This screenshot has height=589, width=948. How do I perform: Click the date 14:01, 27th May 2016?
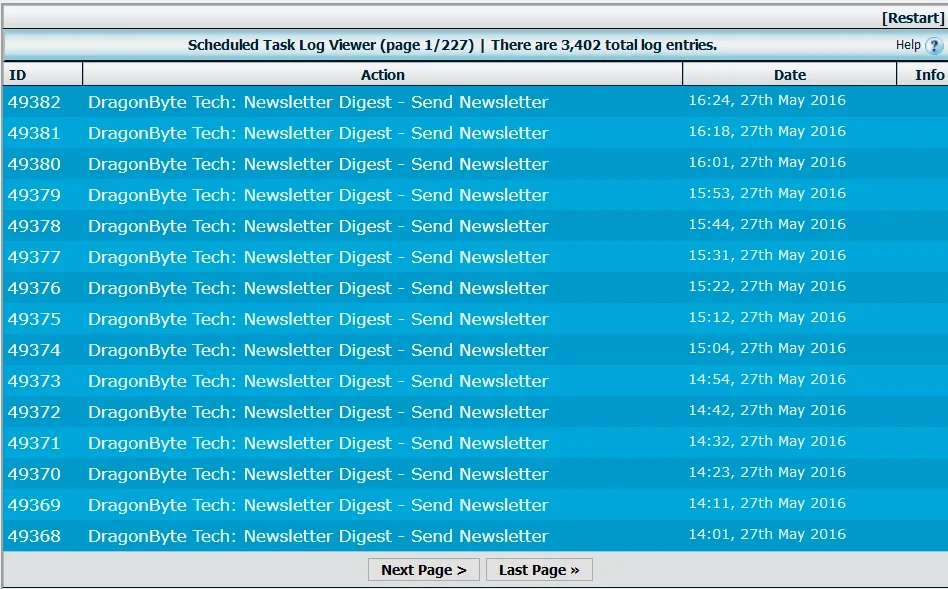tap(767, 534)
